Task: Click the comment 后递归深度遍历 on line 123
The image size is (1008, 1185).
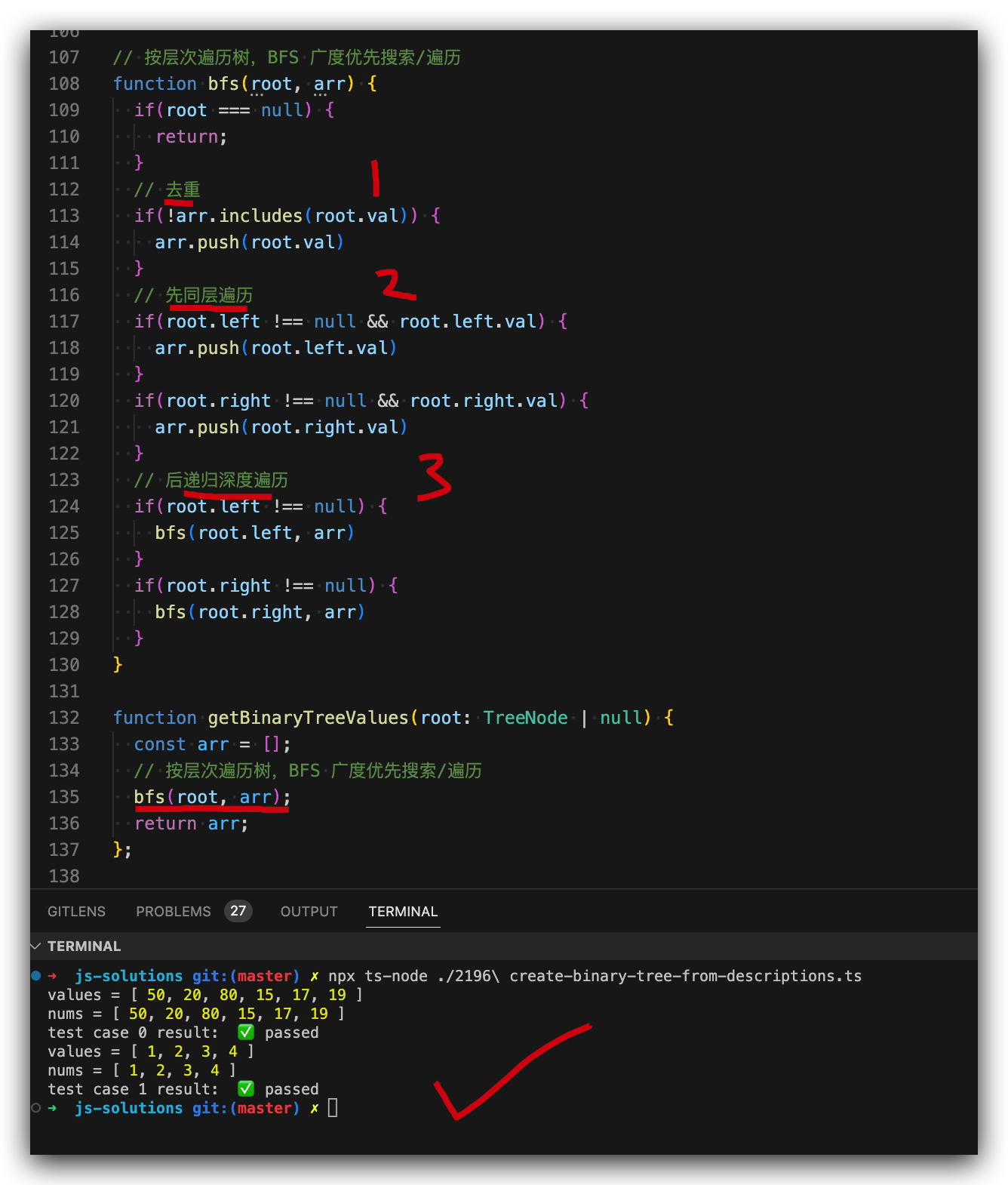Action: point(226,480)
